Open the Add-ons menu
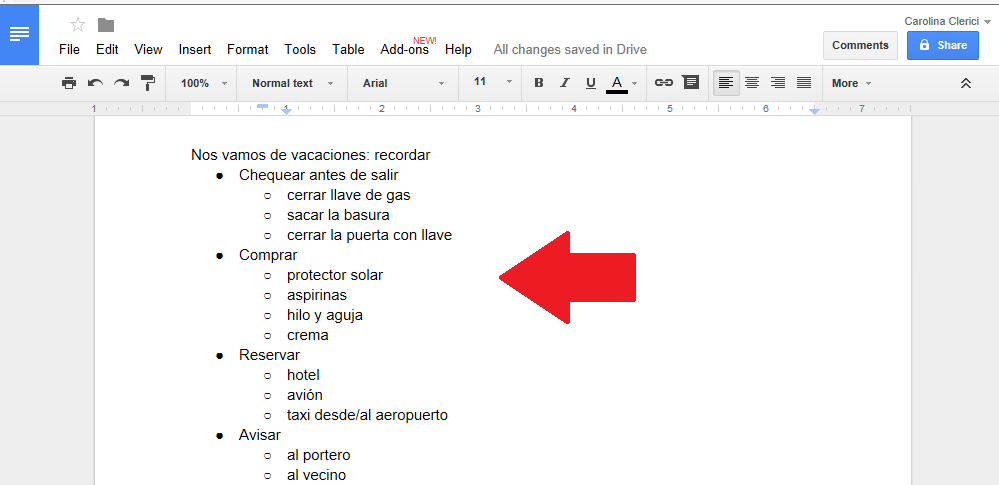999x485 pixels. 405,49
